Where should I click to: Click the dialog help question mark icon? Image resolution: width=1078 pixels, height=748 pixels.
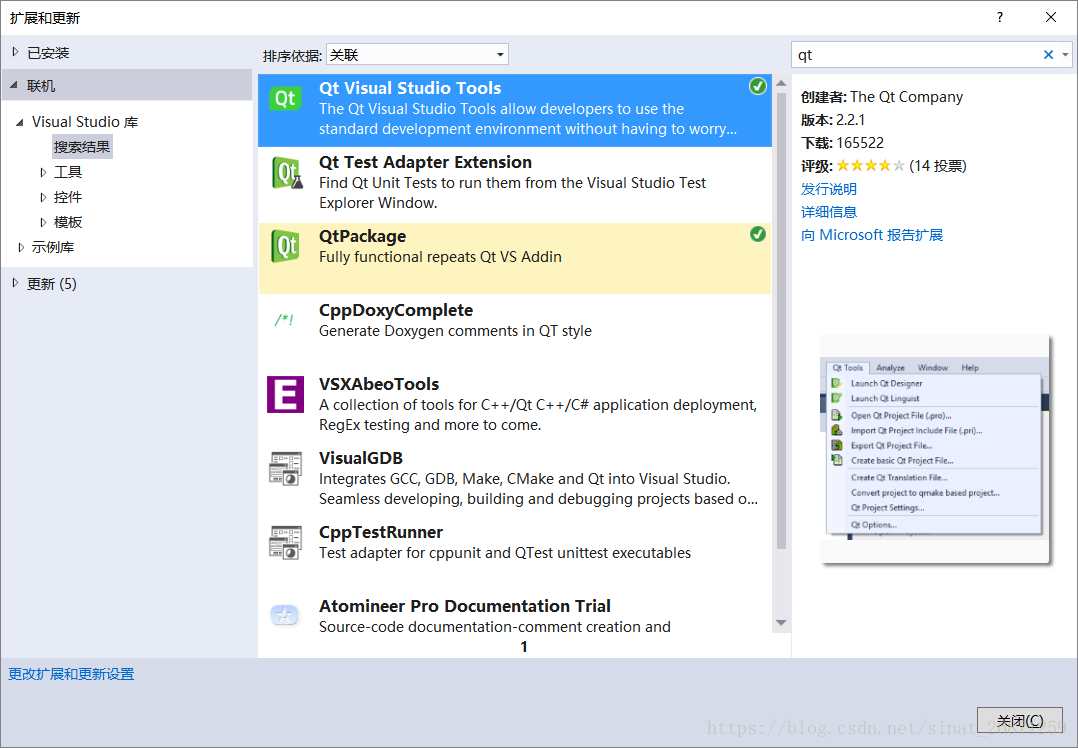click(x=1000, y=17)
